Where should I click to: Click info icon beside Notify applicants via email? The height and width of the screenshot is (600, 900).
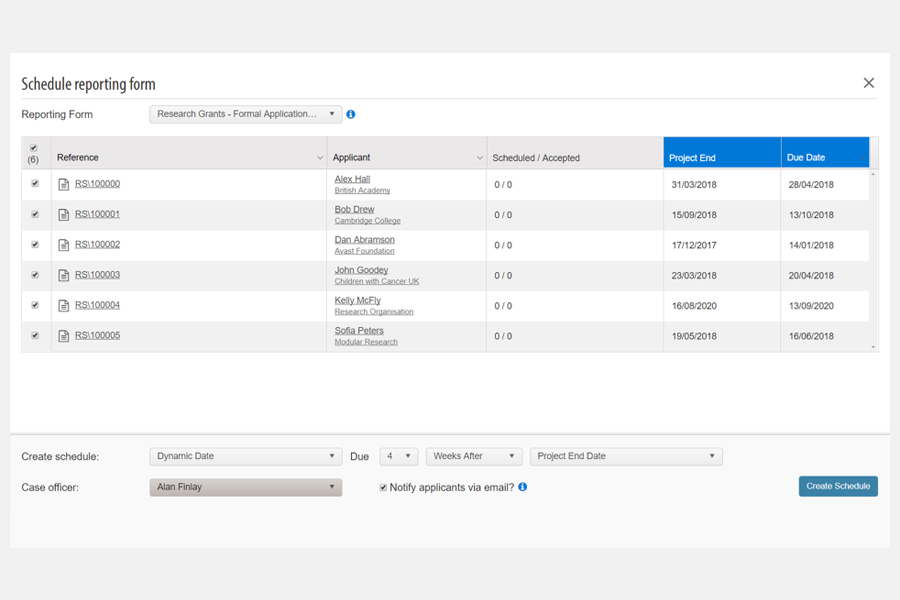522,487
